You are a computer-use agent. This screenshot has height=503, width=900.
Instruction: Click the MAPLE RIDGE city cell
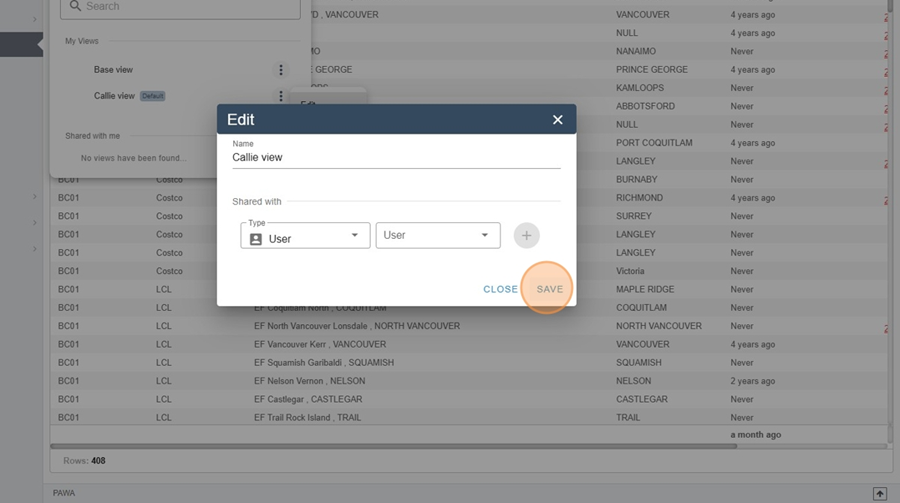[x=645, y=289]
